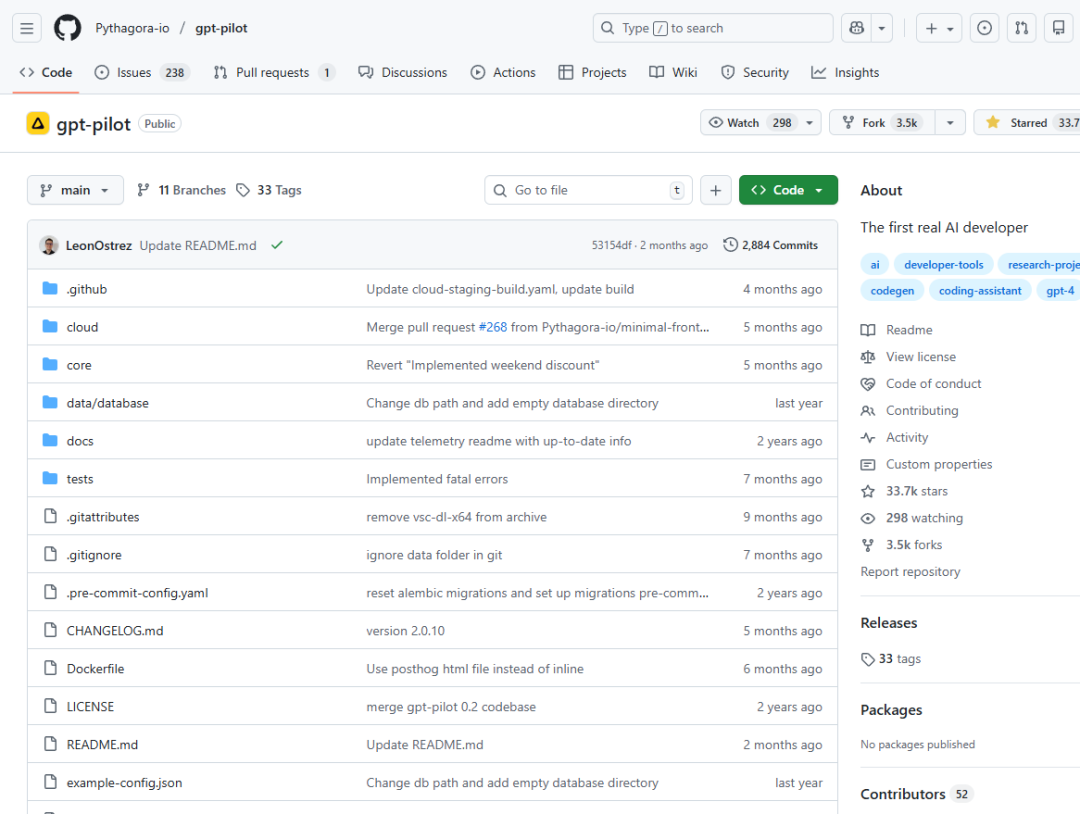The width and height of the screenshot is (1080, 814).
Task: Open the create new plus dropdown
Action: [941, 28]
